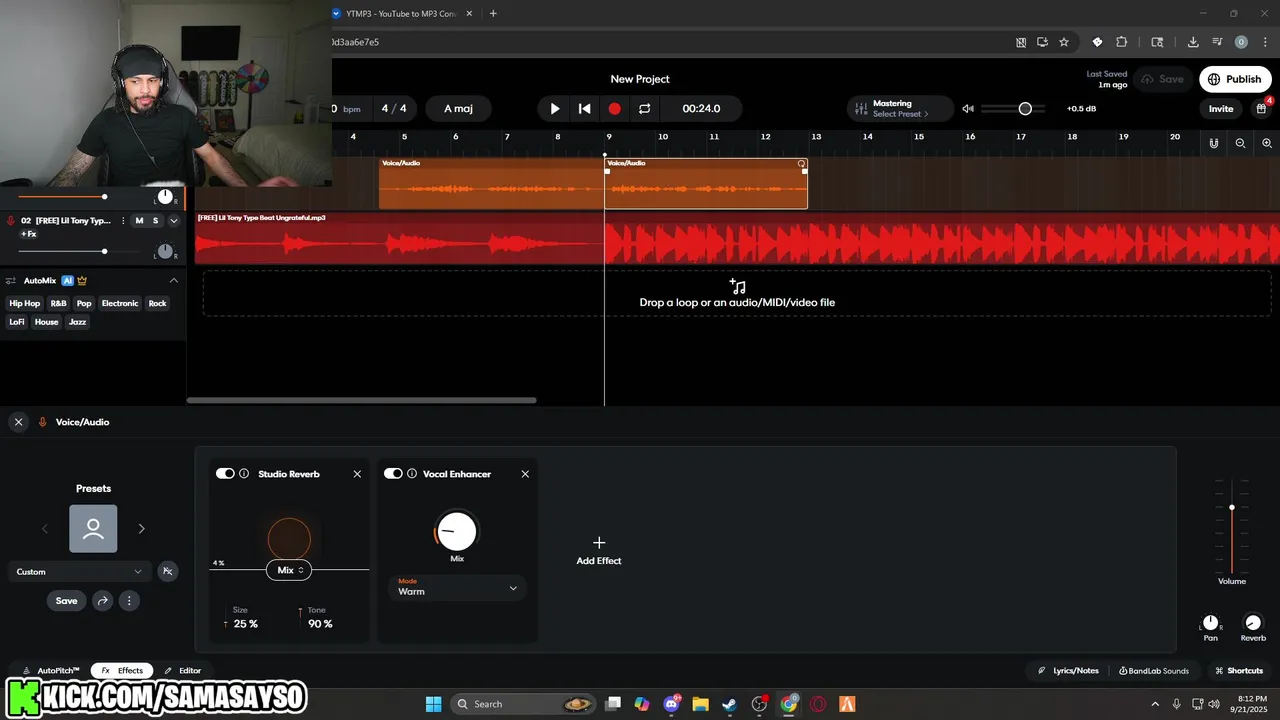Click the bookmark star icon in the address bar
This screenshot has height=720, width=1280.
point(1064,42)
